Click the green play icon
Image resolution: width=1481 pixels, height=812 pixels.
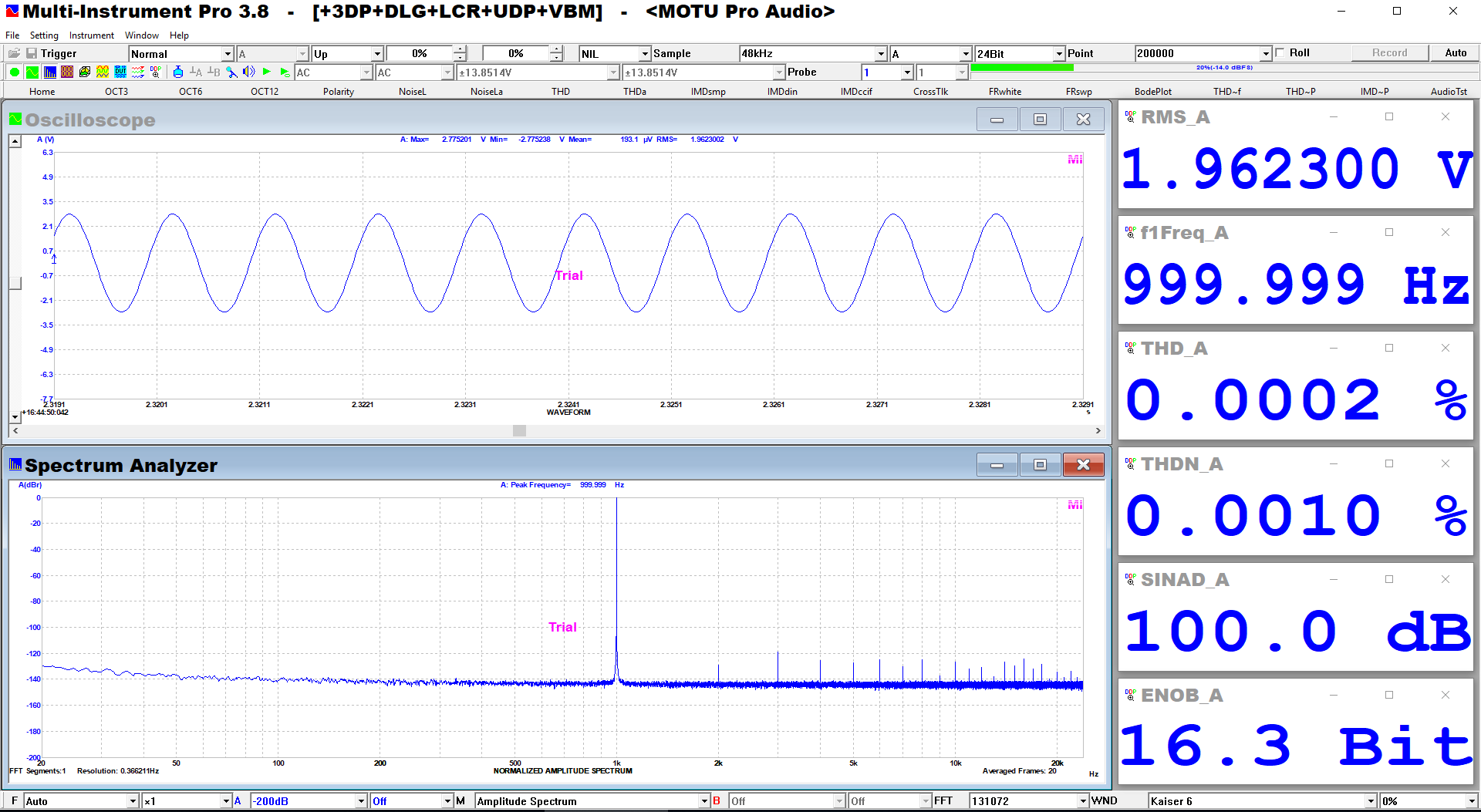pyautogui.click(x=267, y=72)
